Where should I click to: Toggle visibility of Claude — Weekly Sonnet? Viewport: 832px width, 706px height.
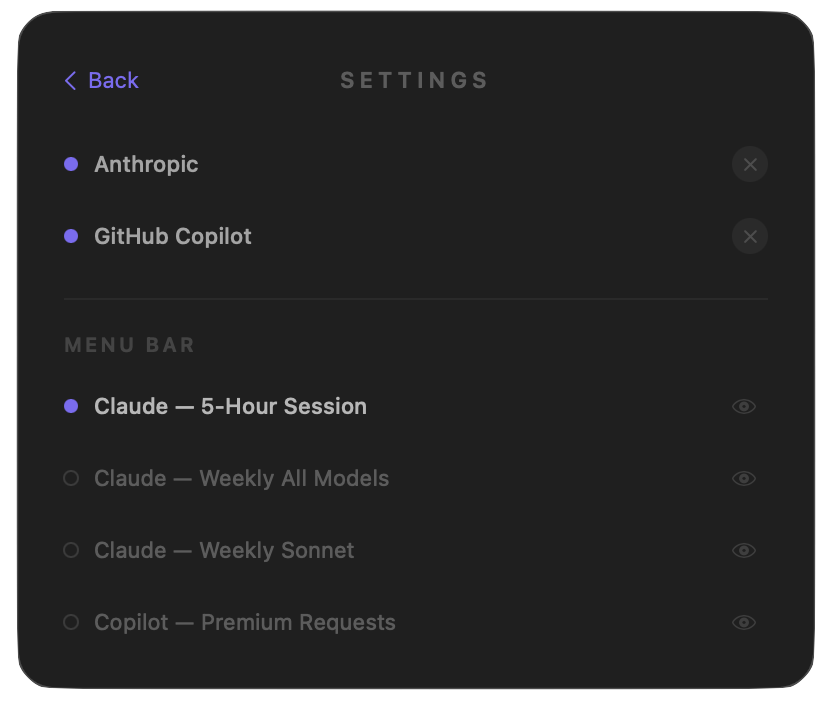[744, 550]
